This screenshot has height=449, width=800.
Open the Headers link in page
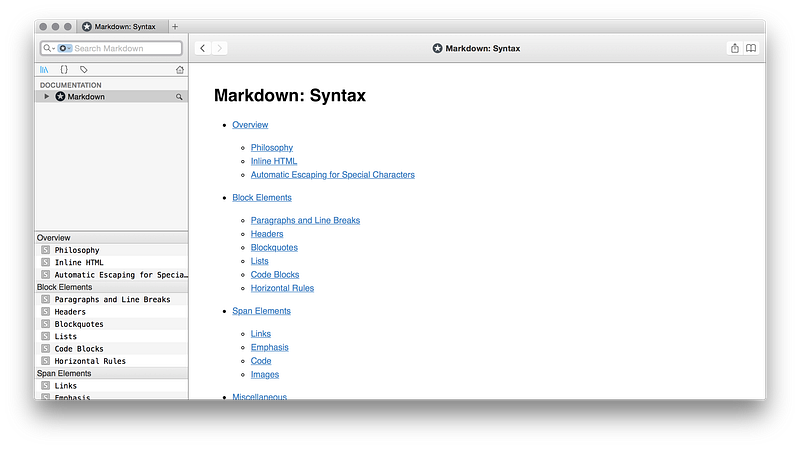pyautogui.click(x=267, y=234)
